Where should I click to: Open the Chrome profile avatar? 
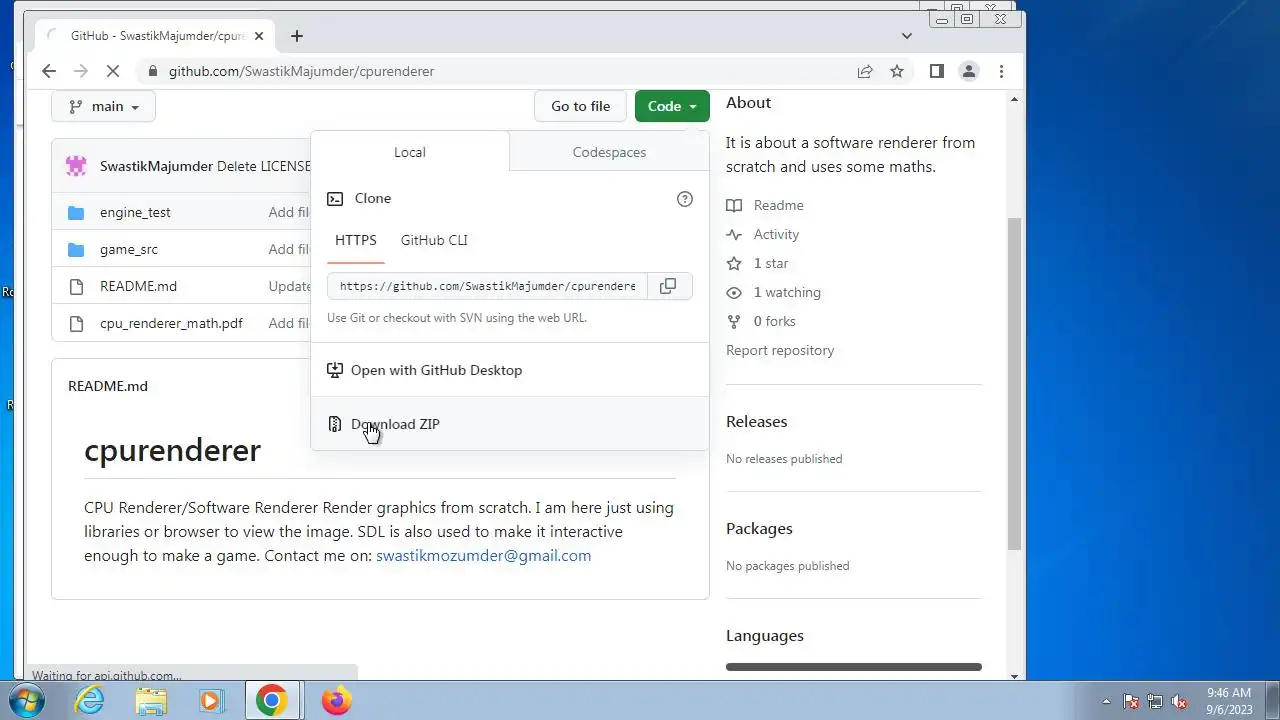[968, 71]
